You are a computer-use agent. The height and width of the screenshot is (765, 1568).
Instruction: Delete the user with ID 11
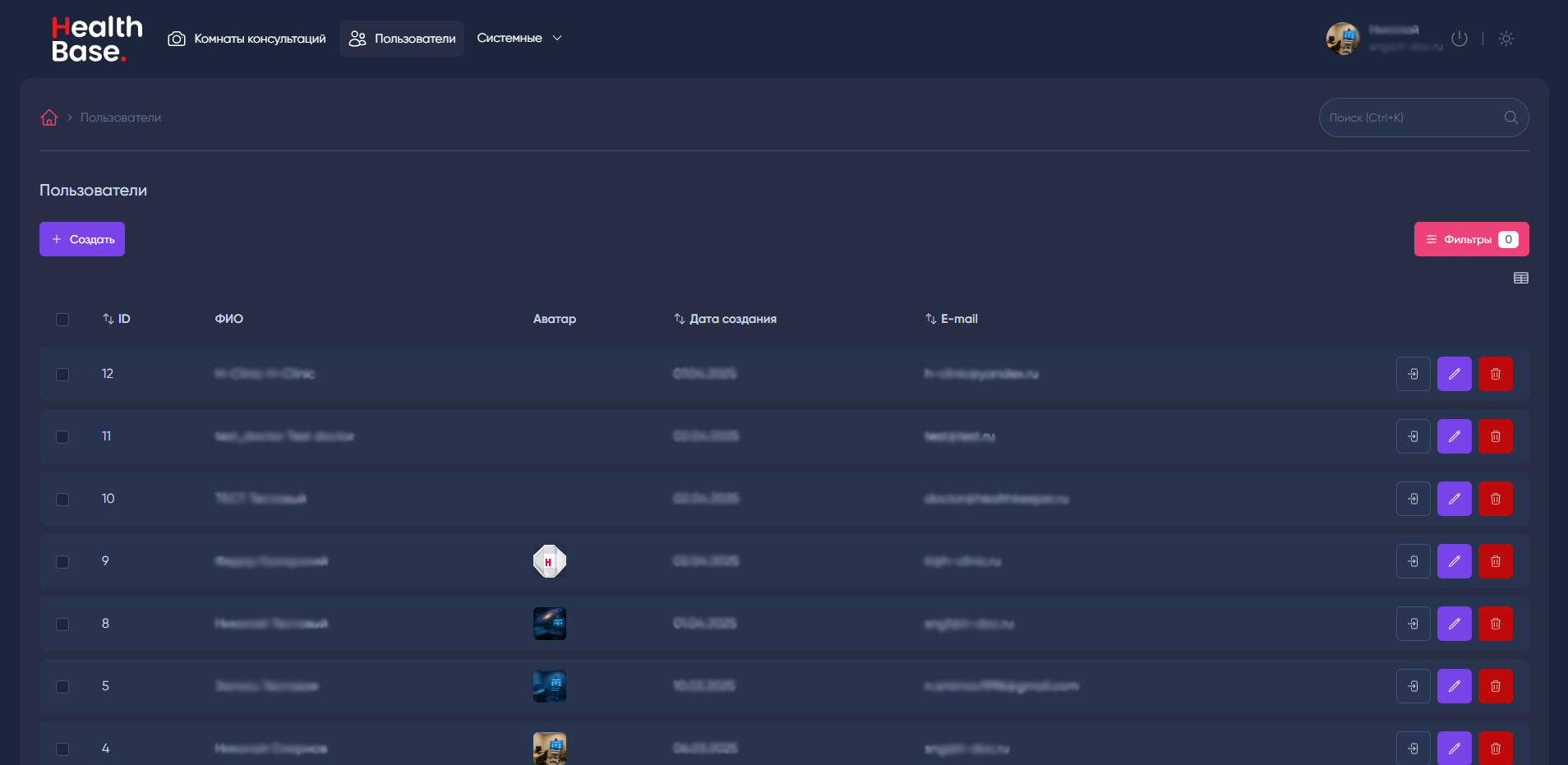pyautogui.click(x=1496, y=436)
